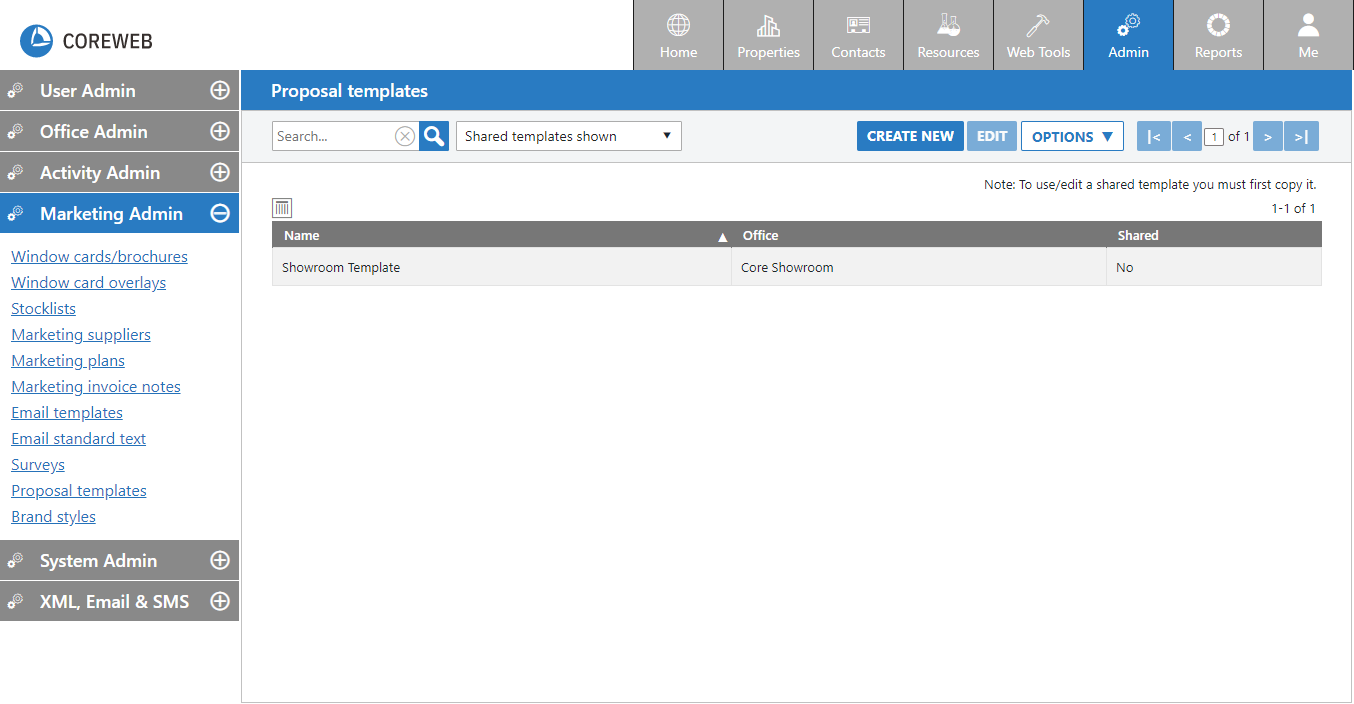Open the Shared templates shown dropdown

(568, 136)
